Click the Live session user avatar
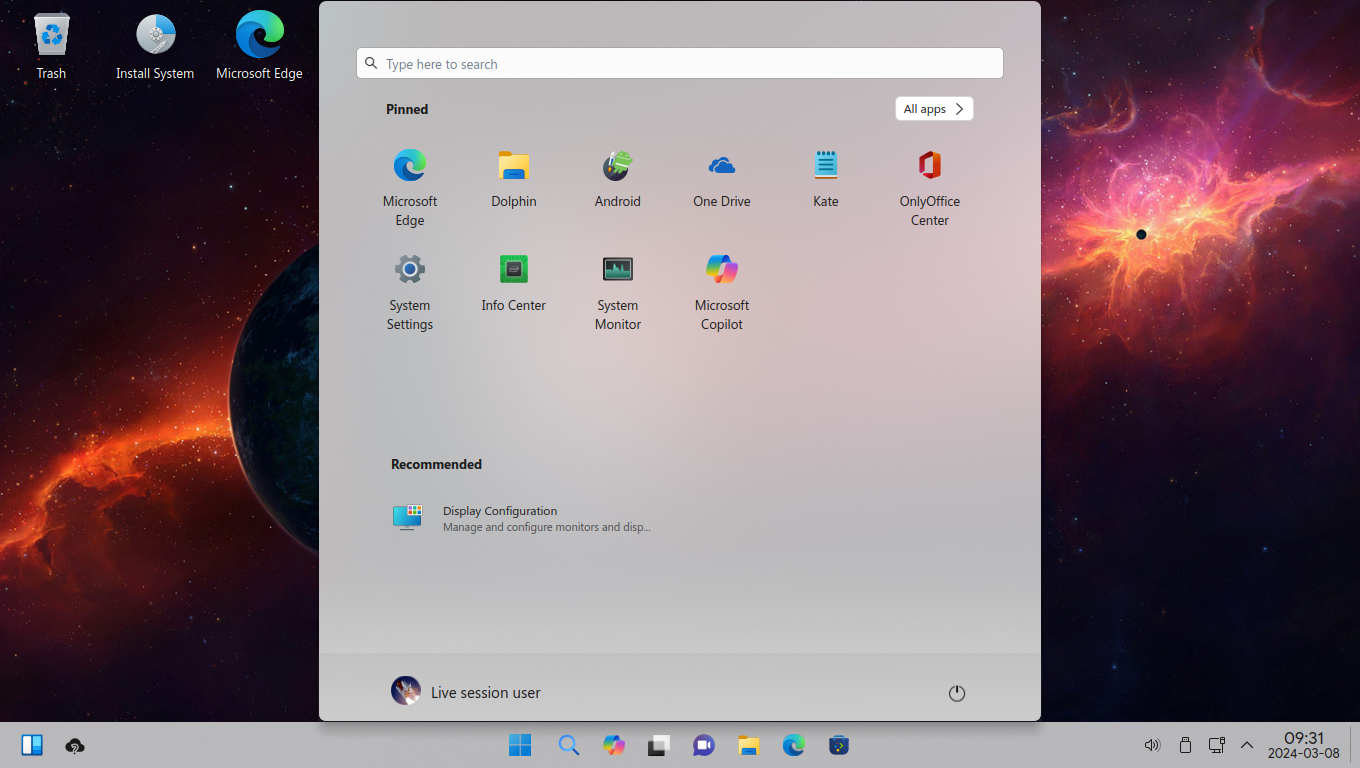Image resolution: width=1360 pixels, height=768 pixels. pos(406,691)
